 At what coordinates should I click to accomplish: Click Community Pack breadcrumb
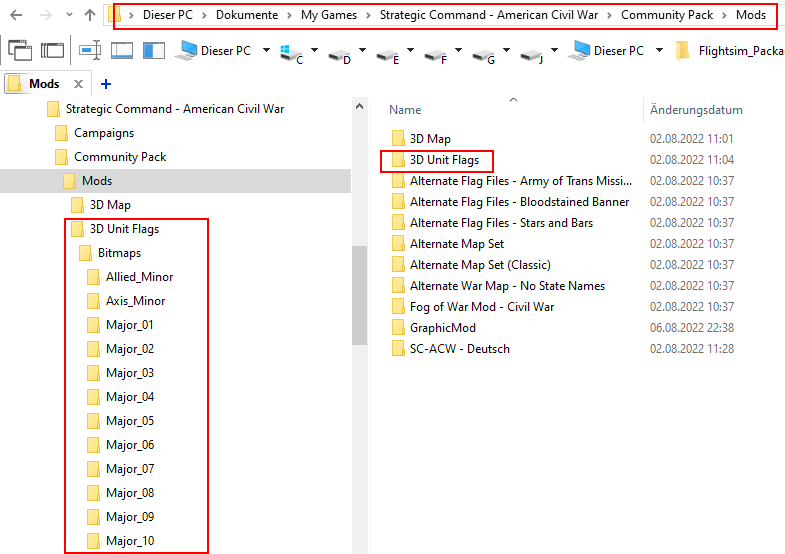[x=667, y=15]
